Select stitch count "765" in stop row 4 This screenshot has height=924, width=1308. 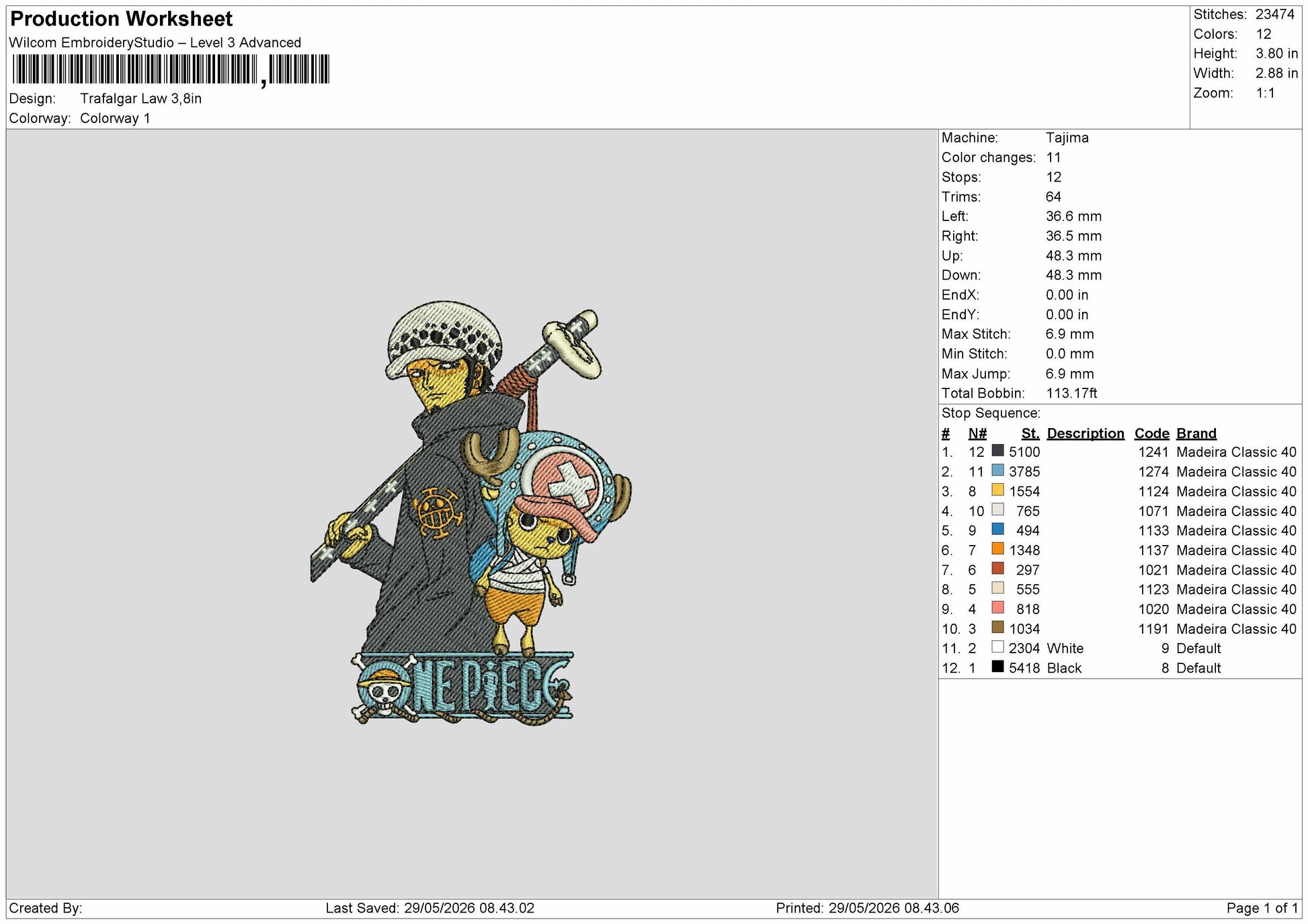[1028, 511]
